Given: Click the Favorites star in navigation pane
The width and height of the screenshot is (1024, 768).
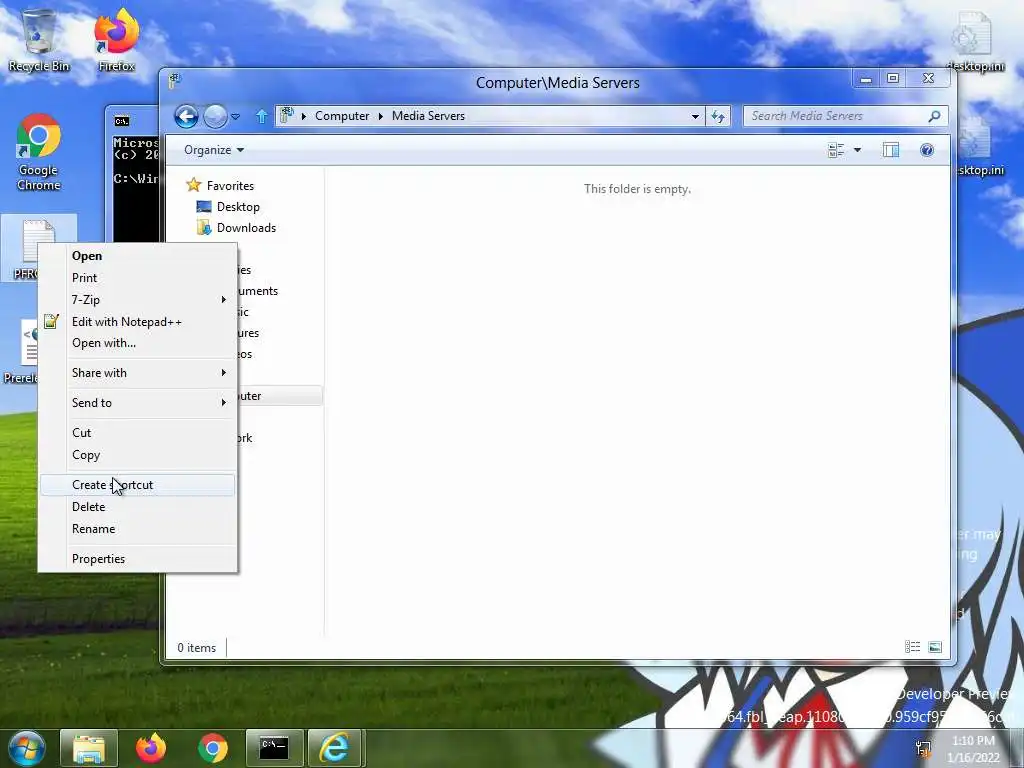Looking at the screenshot, I should 193,185.
